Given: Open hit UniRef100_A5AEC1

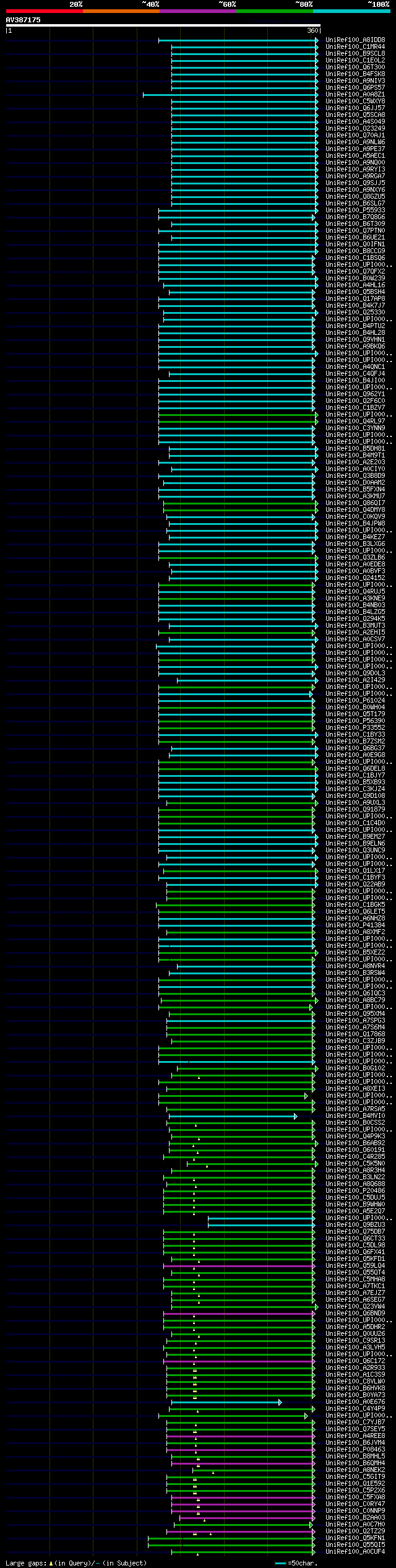Looking at the screenshot, I should [x=355, y=156].
